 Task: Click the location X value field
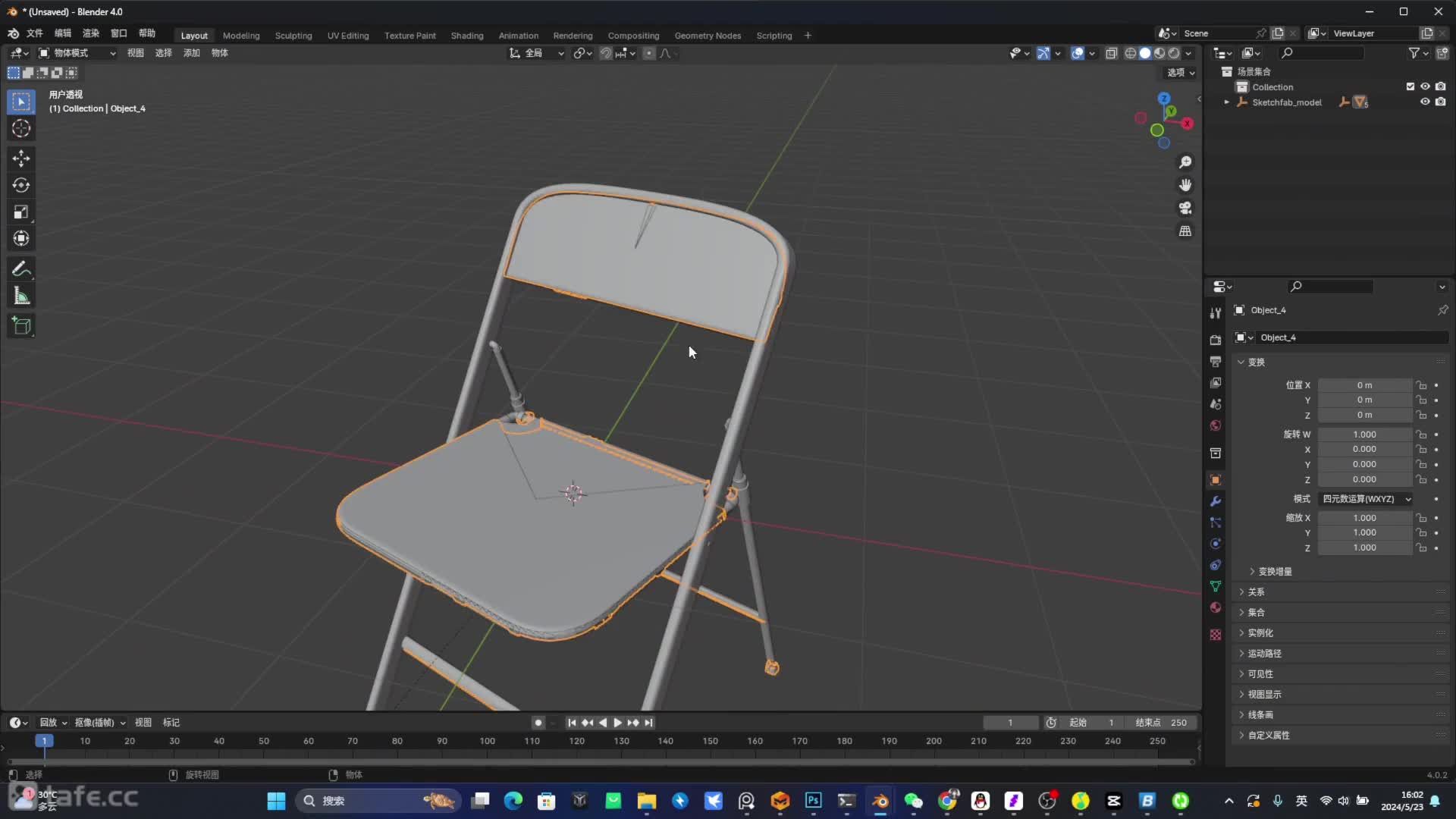pos(1365,385)
